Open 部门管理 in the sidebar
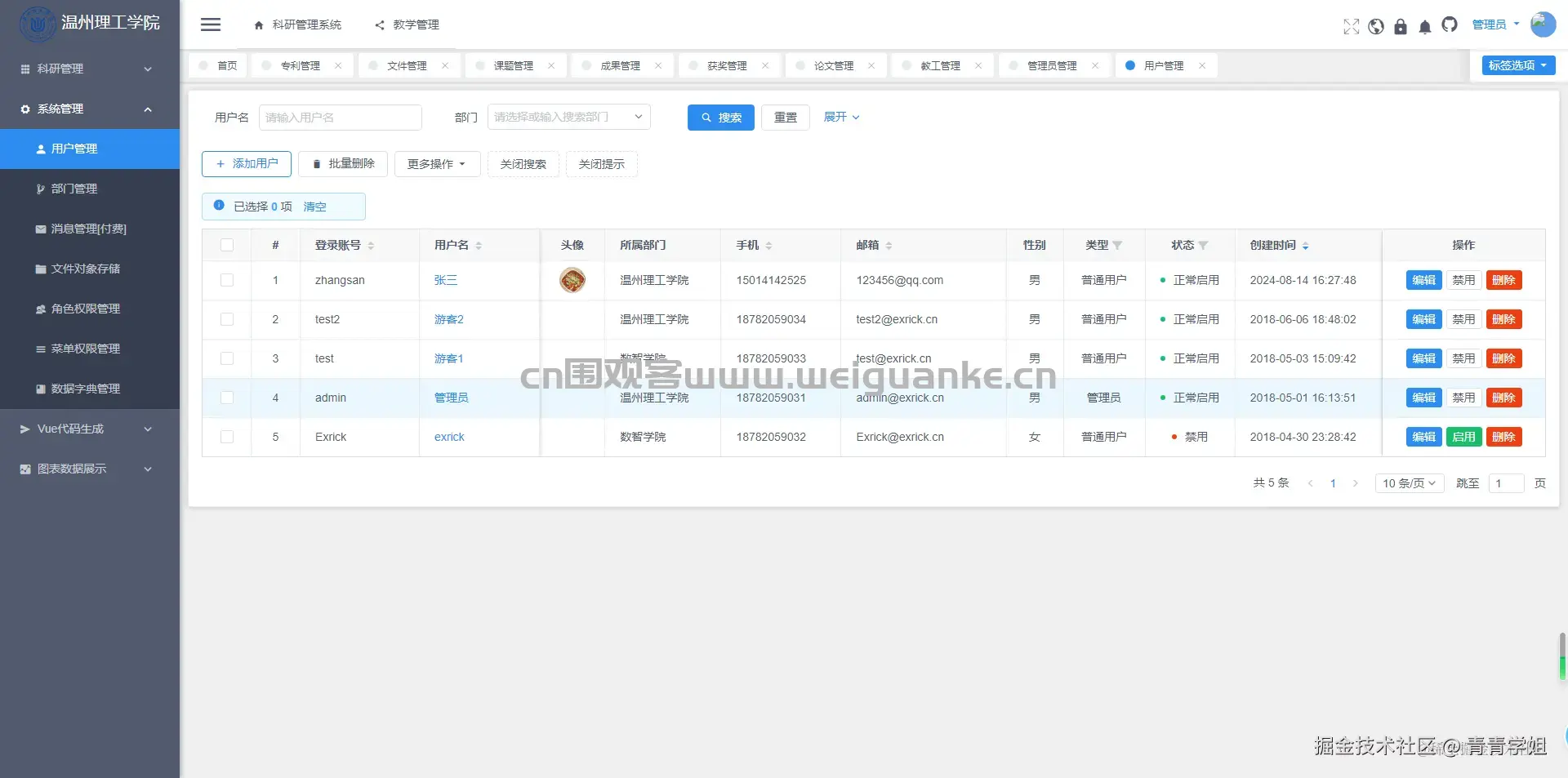The image size is (1568, 778). pos(90,189)
